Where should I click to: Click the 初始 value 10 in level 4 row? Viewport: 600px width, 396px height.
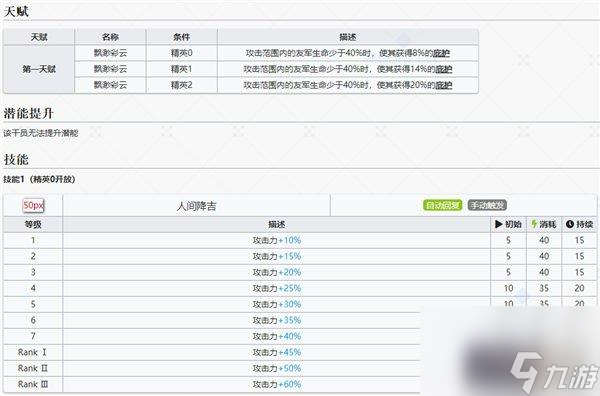(508, 288)
